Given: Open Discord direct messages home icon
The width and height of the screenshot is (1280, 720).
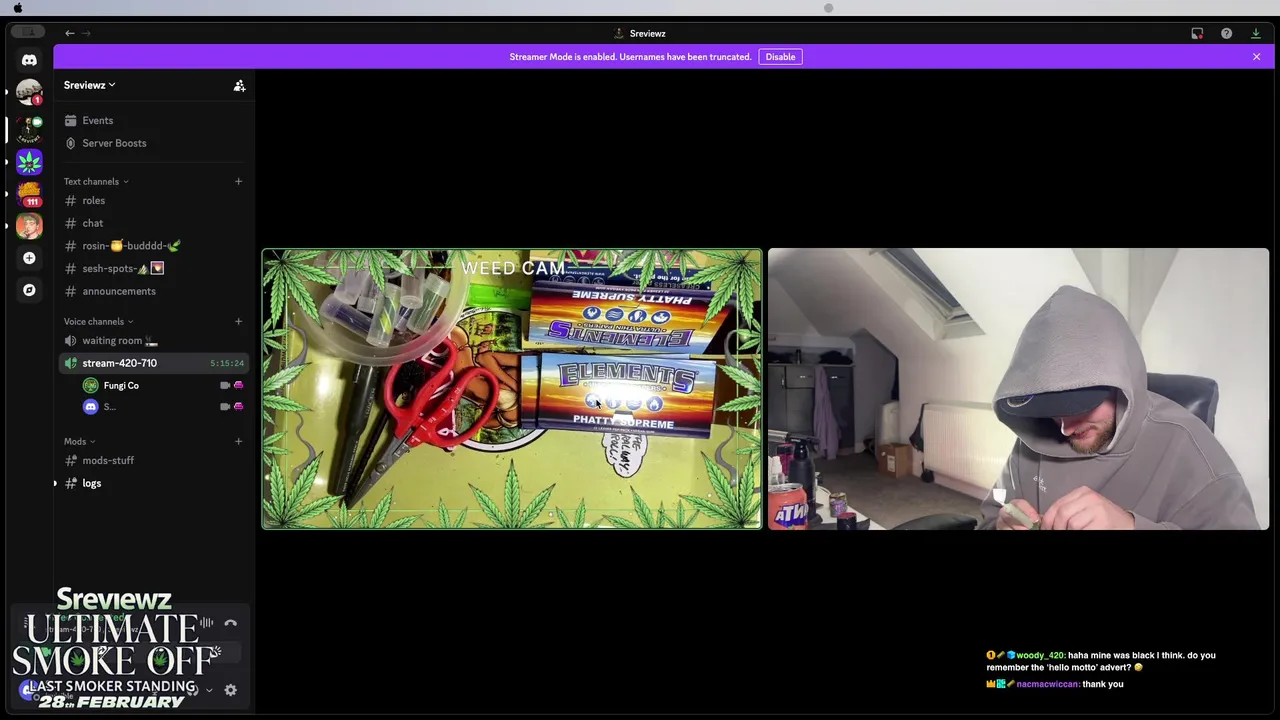Looking at the screenshot, I should tap(29, 60).
